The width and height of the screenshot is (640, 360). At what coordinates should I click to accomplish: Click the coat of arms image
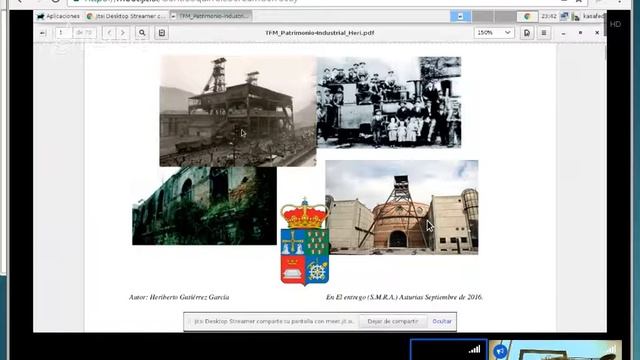[305, 242]
